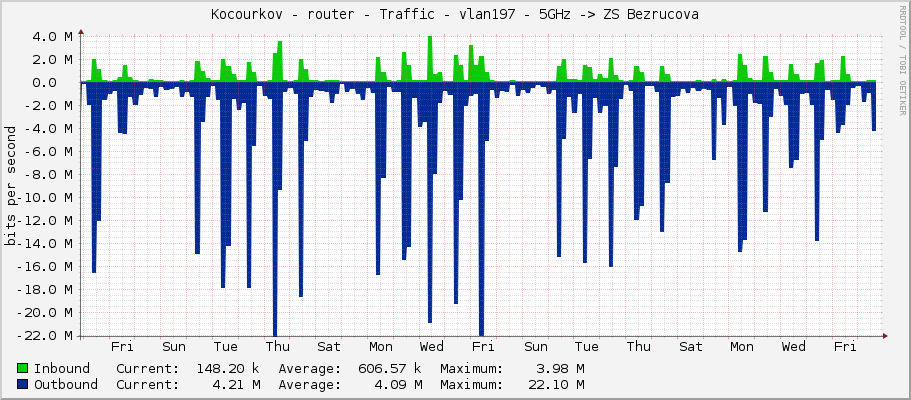The height and width of the screenshot is (400, 911).
Task: Click the -2.0 M y-axis label
Action: coord(49,105)
